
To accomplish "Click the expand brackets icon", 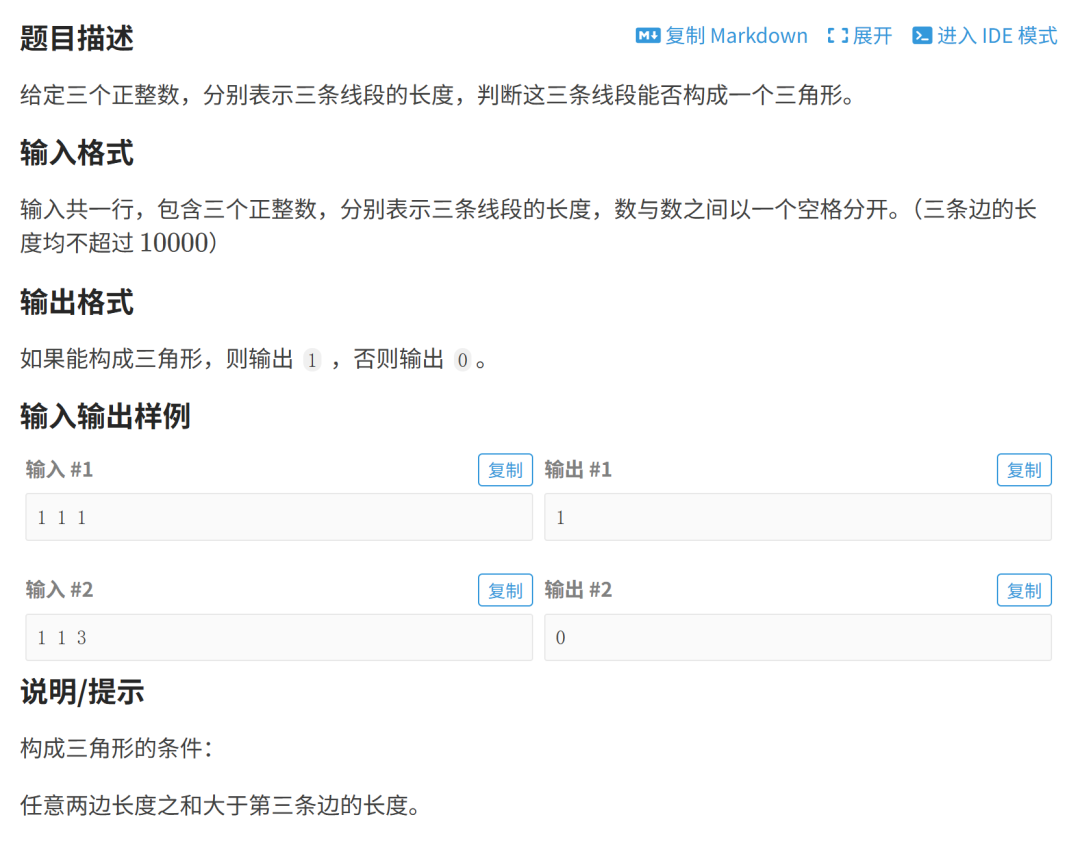I will (x=838, y=36).
